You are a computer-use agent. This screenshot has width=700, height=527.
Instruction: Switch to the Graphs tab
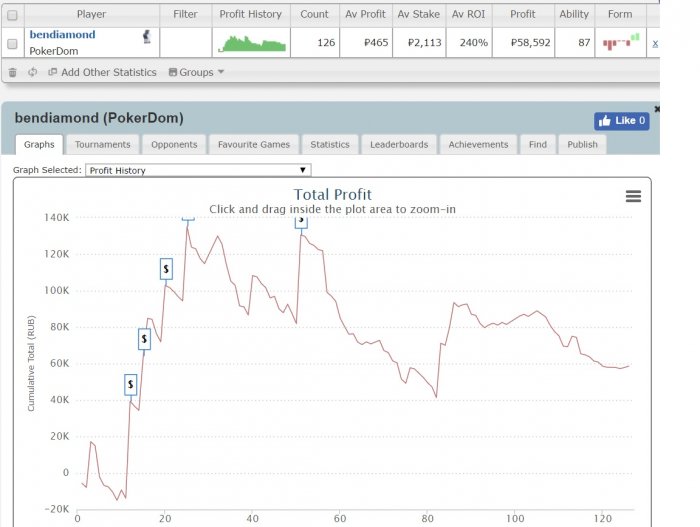[x=39, y=144]
